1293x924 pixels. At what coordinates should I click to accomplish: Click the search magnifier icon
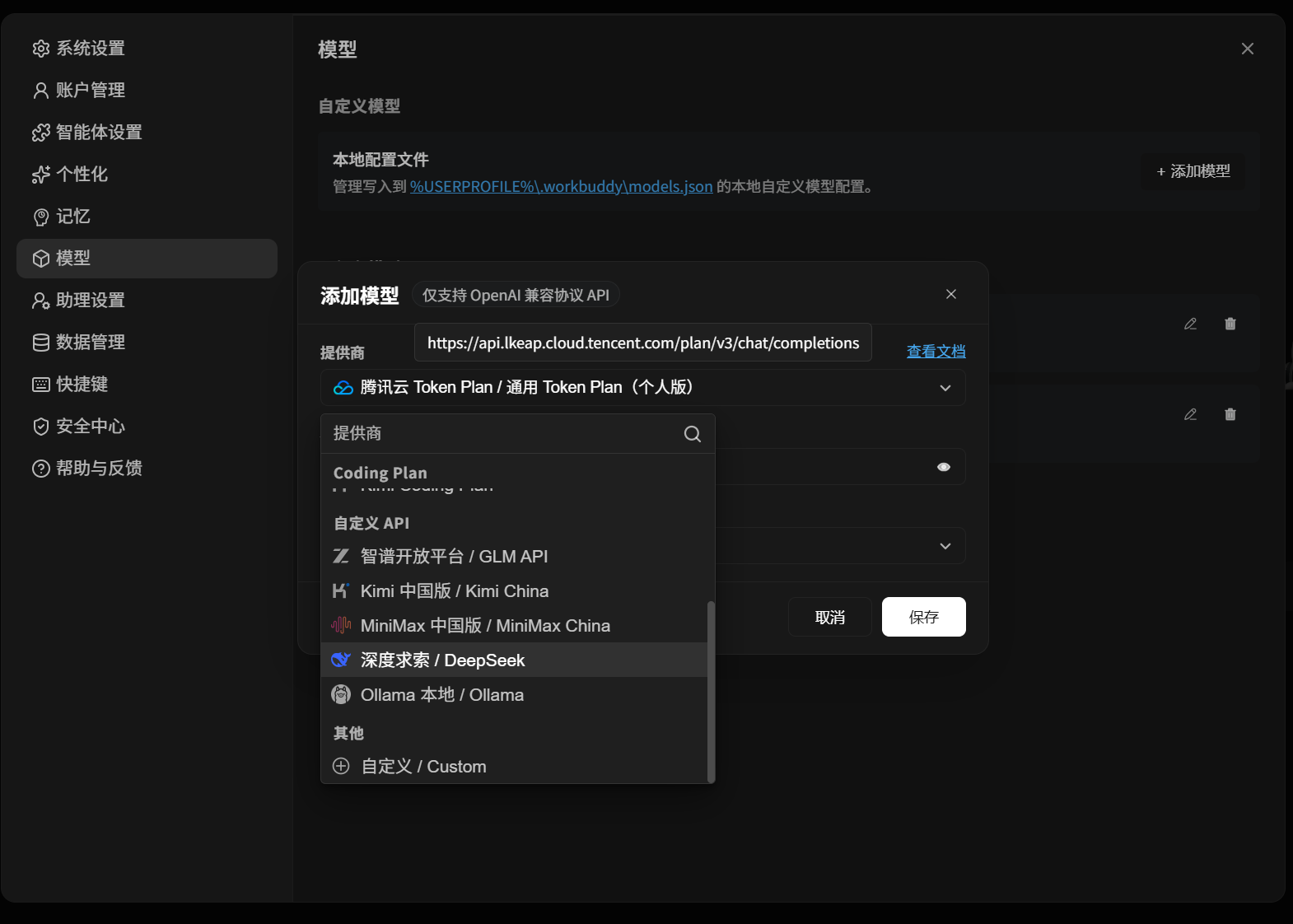(x=693, y=434)
